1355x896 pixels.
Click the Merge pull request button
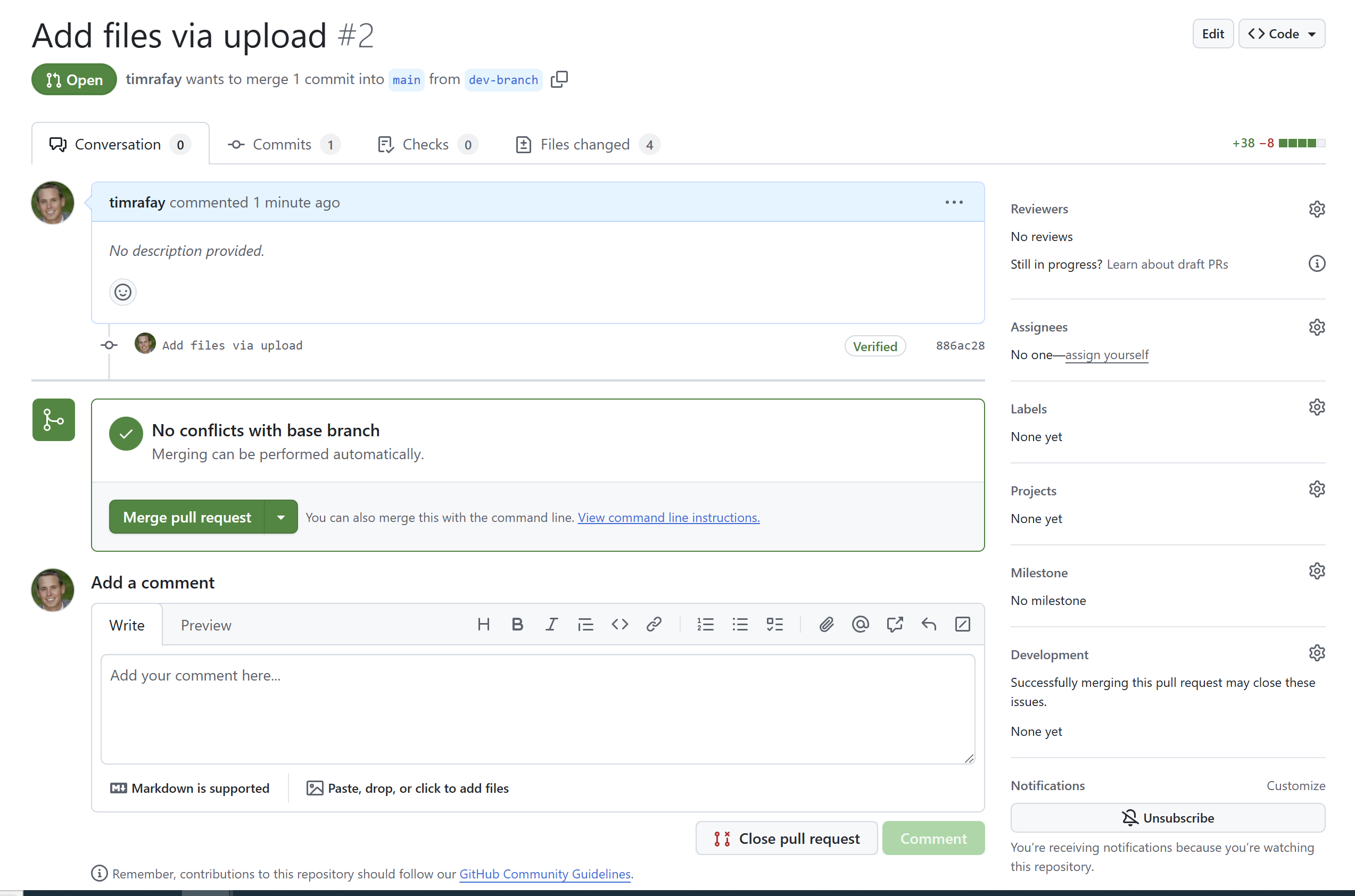pos(187,517)
